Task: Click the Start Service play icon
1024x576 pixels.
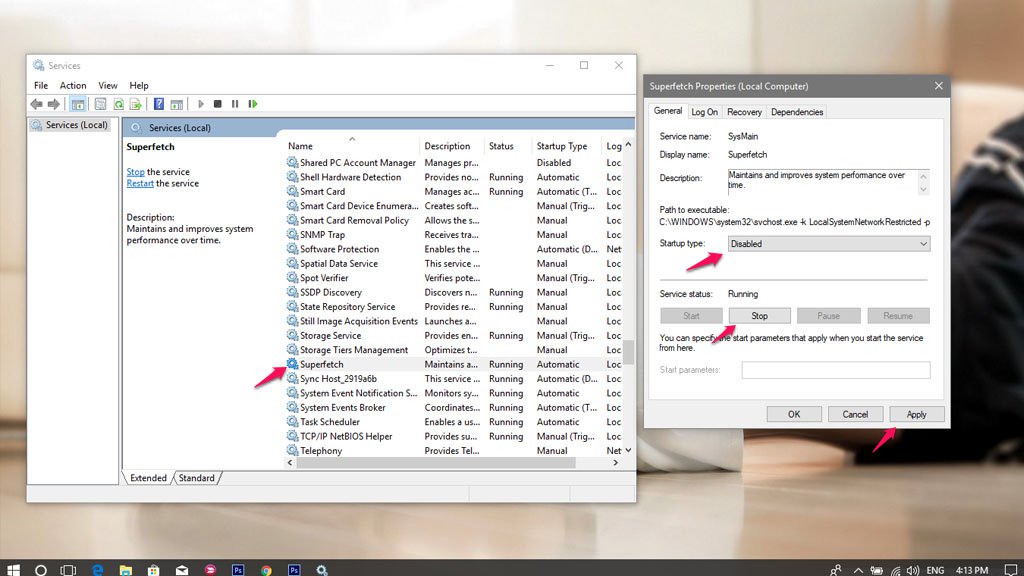Action: [200, 104]
